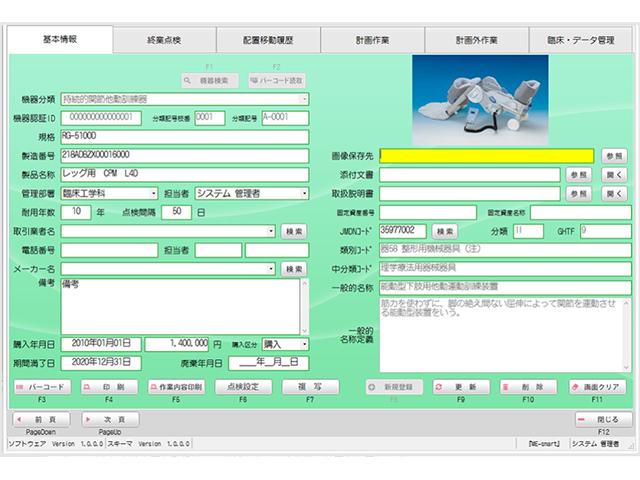The height and width of the screenshot is (480, 640).
Task: Click the 製造番号 input field
Action: 185,156
